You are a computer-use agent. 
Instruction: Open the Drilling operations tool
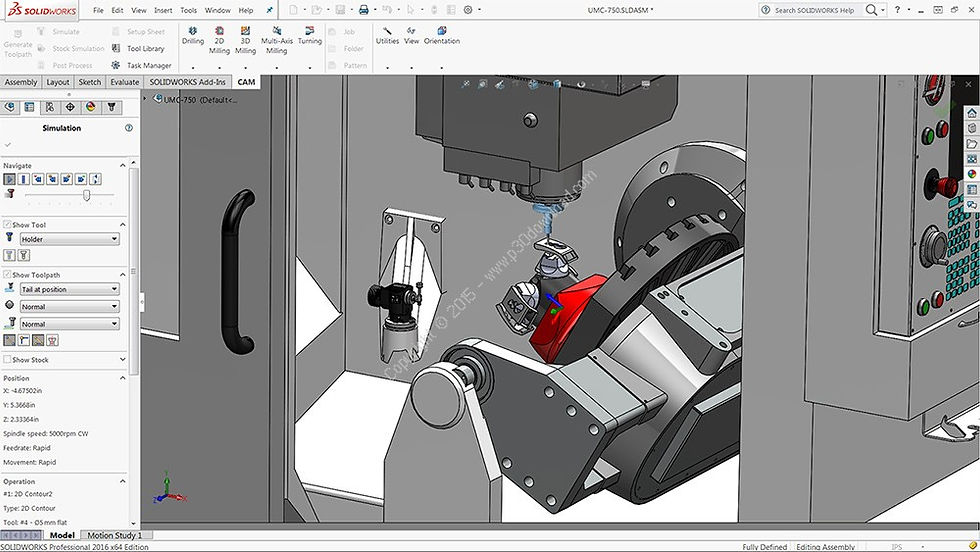(192, 36)
